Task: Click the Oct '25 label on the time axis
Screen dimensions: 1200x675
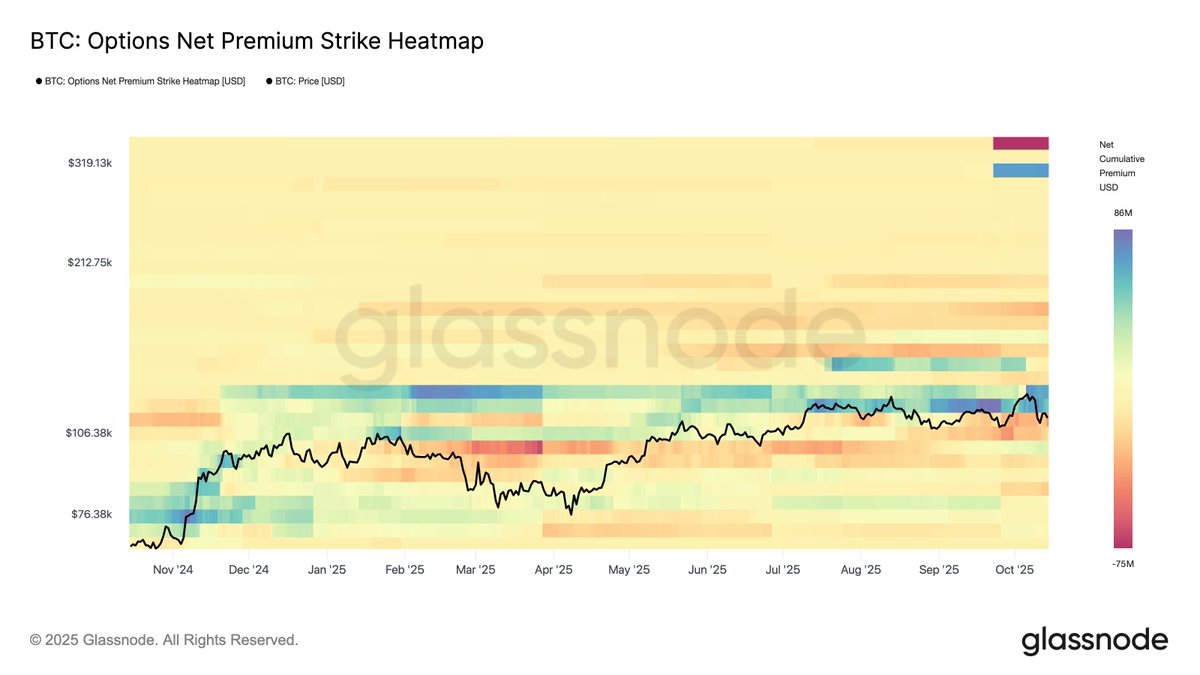Action: (1014, 570)
